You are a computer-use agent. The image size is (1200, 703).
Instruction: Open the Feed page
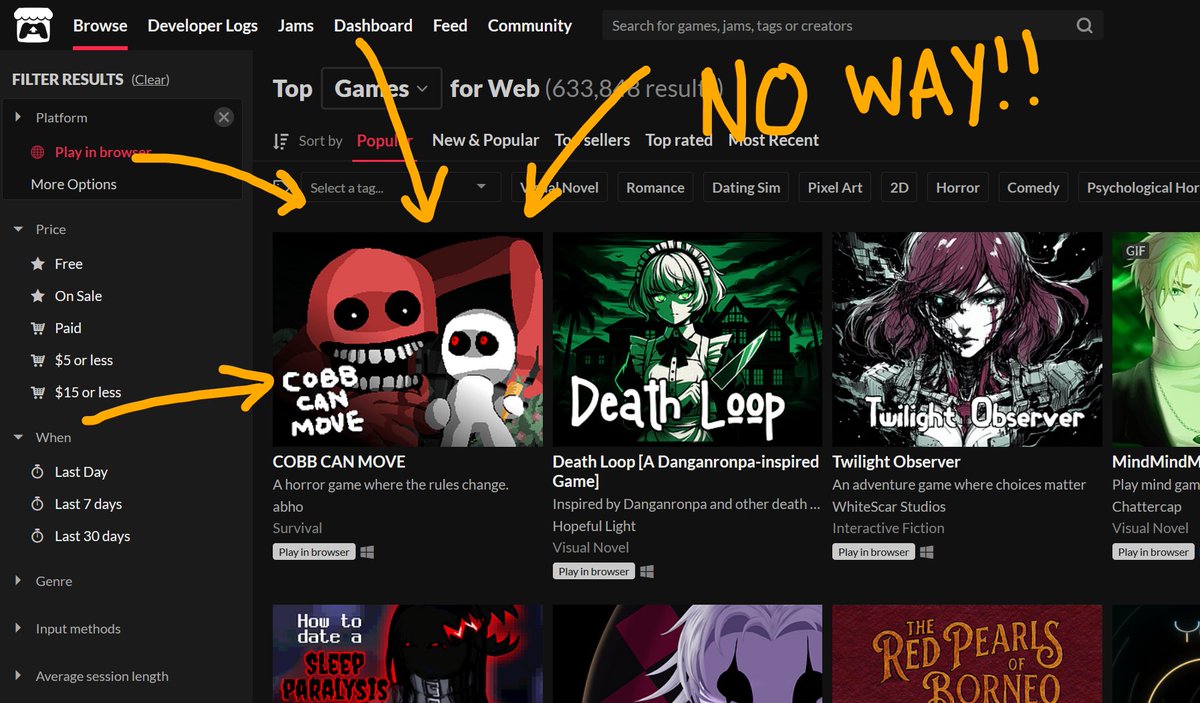pos(450,26)
